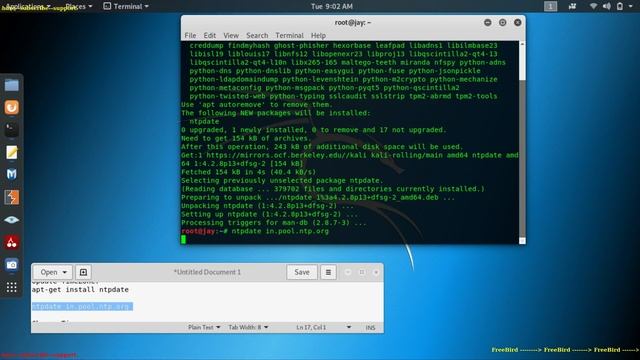Click the battery icon in the top bar
This screenshot has height=360, width=640.
coord(620,6)
